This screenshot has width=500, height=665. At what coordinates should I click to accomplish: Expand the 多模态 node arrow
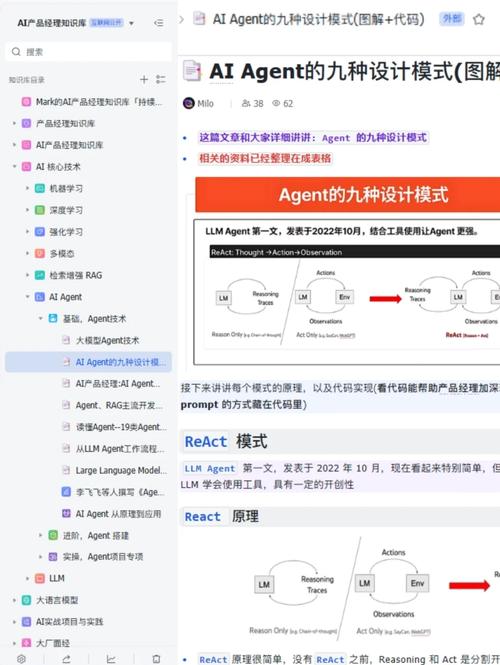(x=27, y=253)
